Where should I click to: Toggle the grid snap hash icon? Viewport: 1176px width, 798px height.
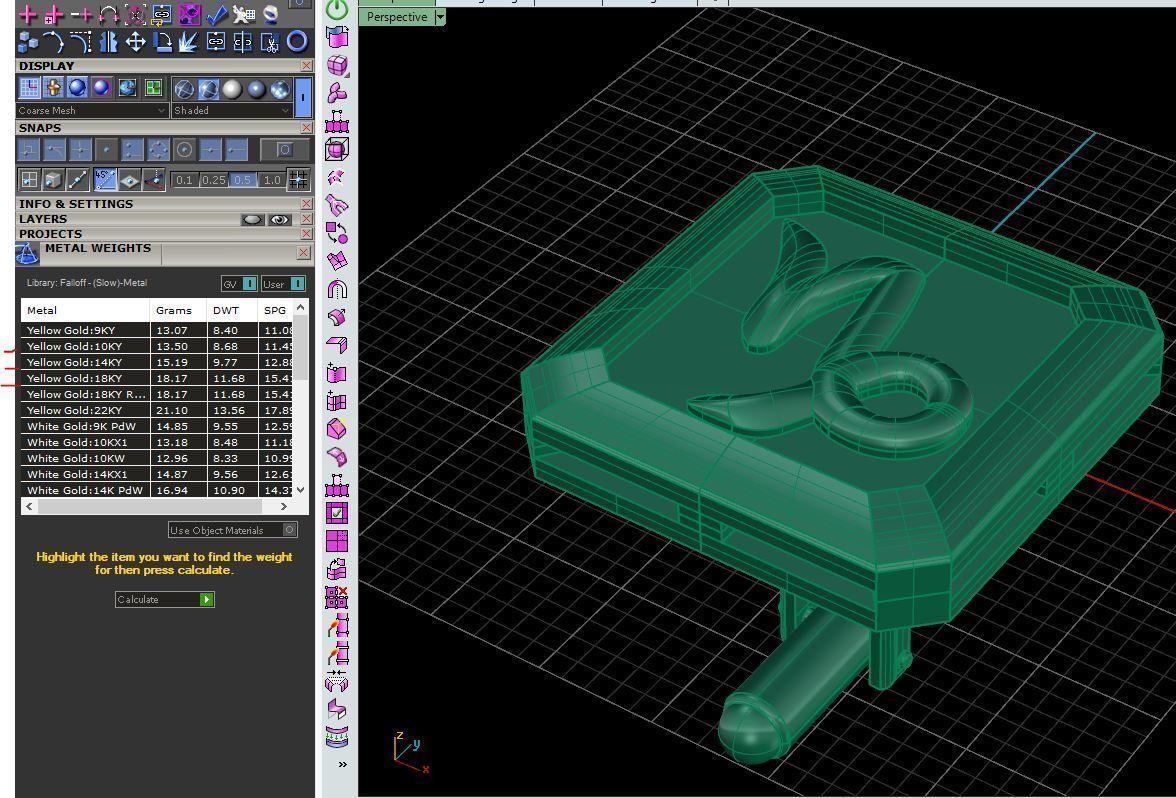[x=298, y=178]
